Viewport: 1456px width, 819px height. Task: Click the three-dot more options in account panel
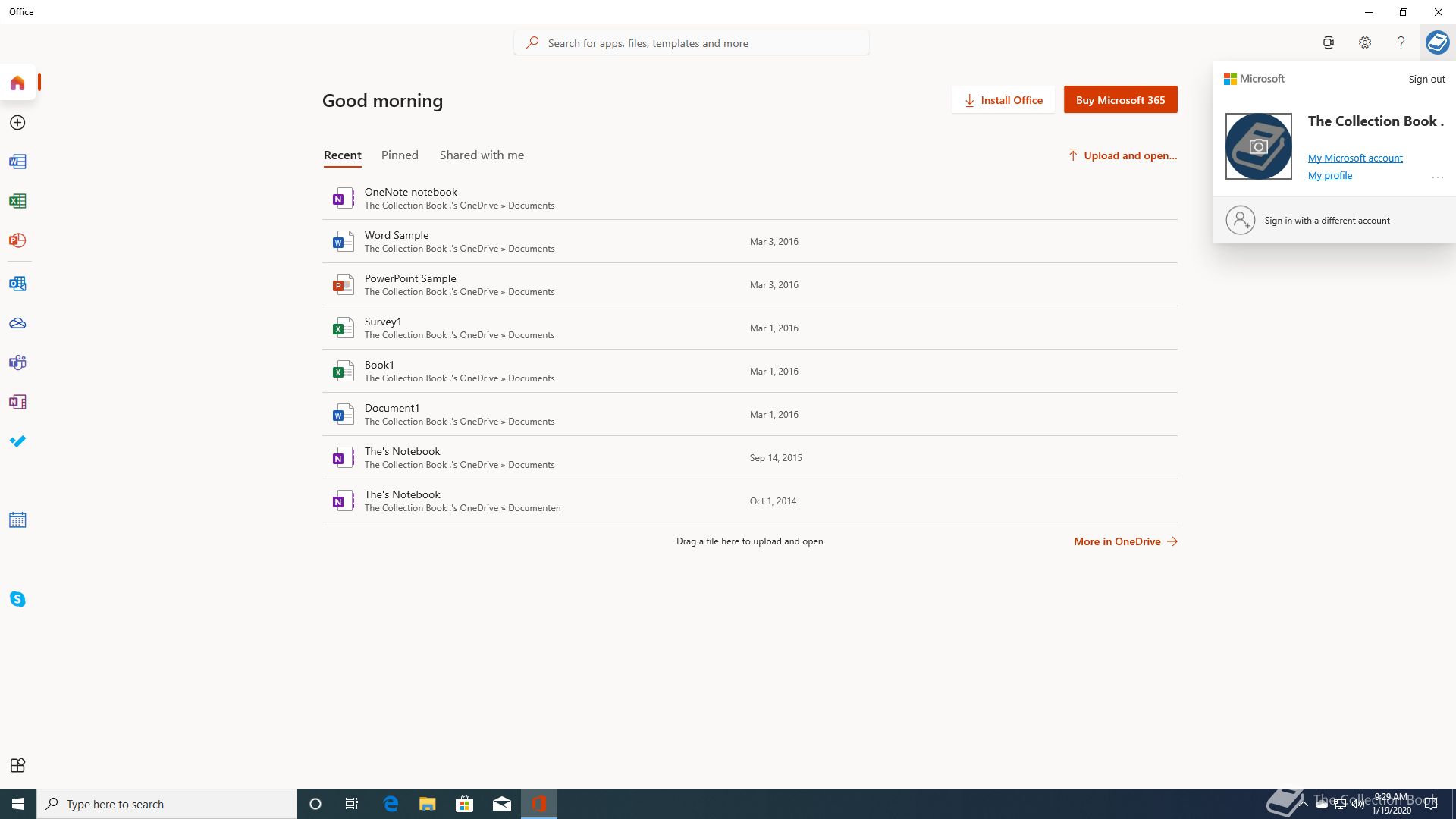tap(1437, 177)
